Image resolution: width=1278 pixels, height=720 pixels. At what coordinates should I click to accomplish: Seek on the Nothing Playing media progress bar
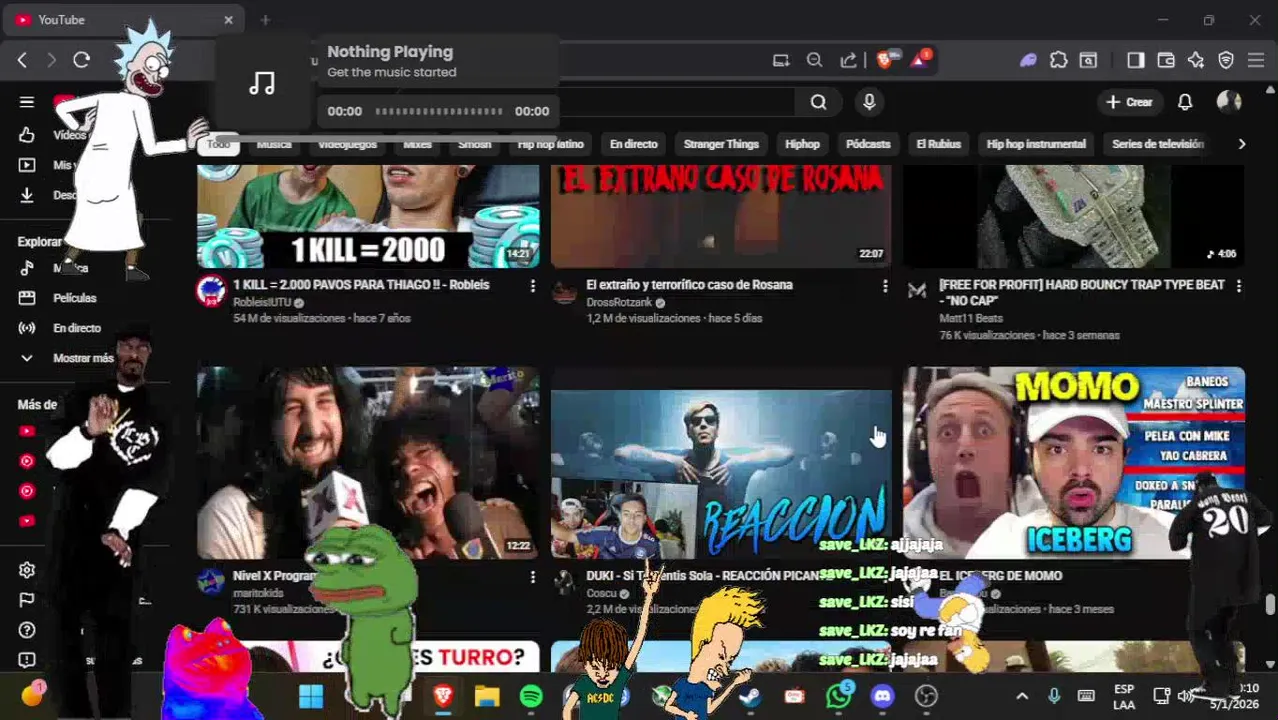(438, 111)
